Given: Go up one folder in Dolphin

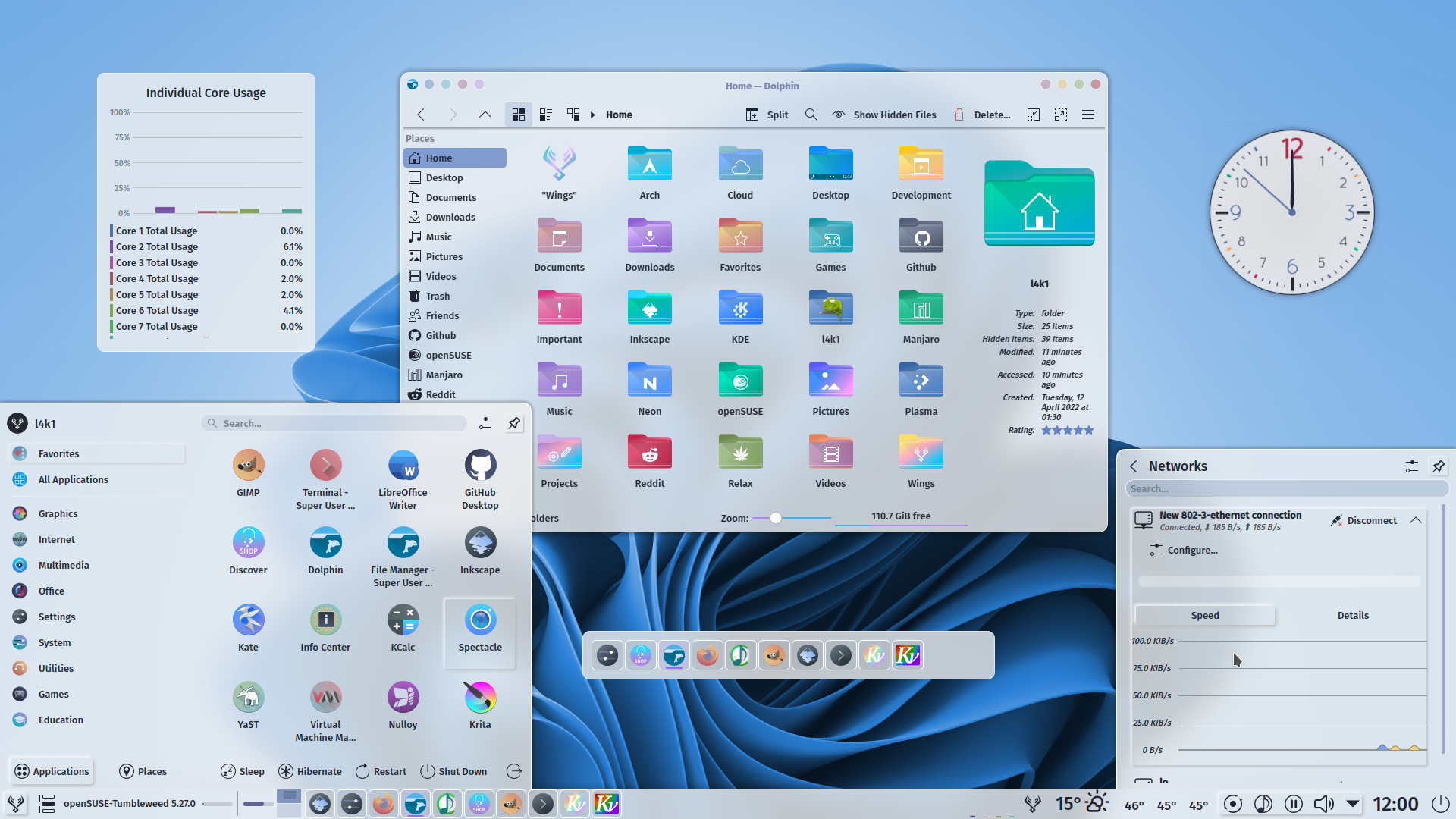Looking at the screenshot, I should [485, 115].
